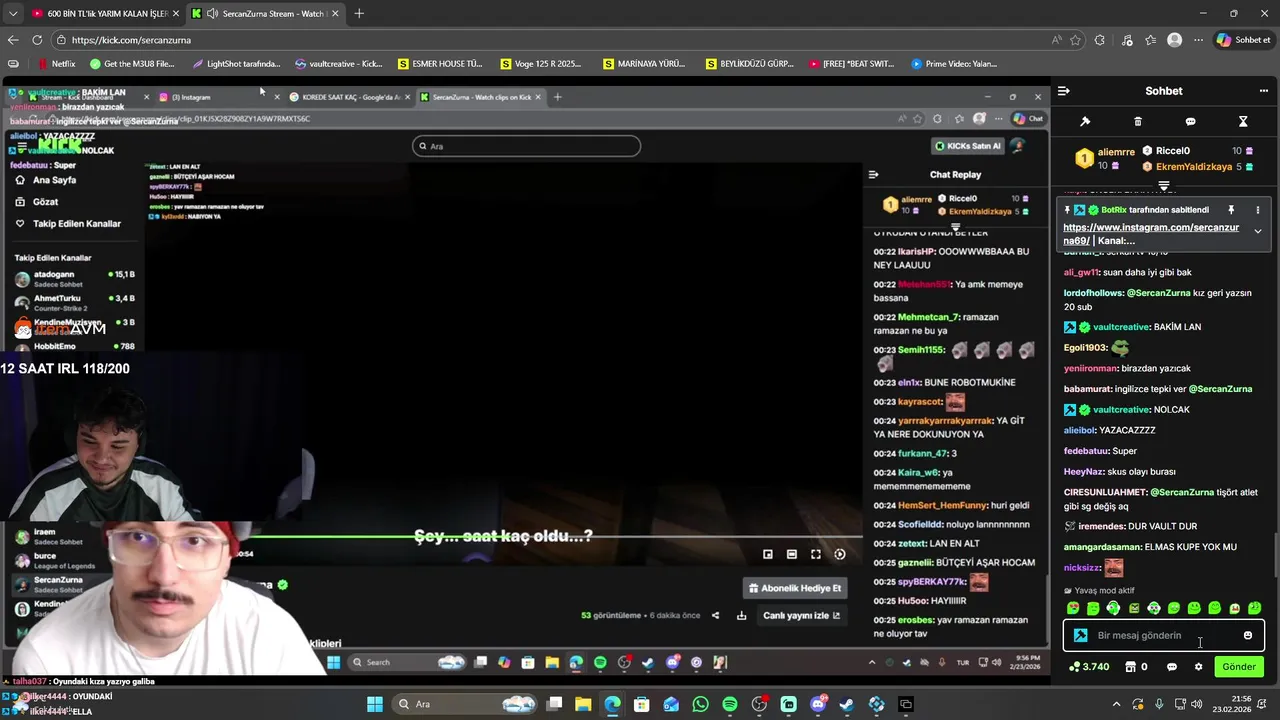
Task: Toggle fullscreen on the clip player
Action: point(816,554)
